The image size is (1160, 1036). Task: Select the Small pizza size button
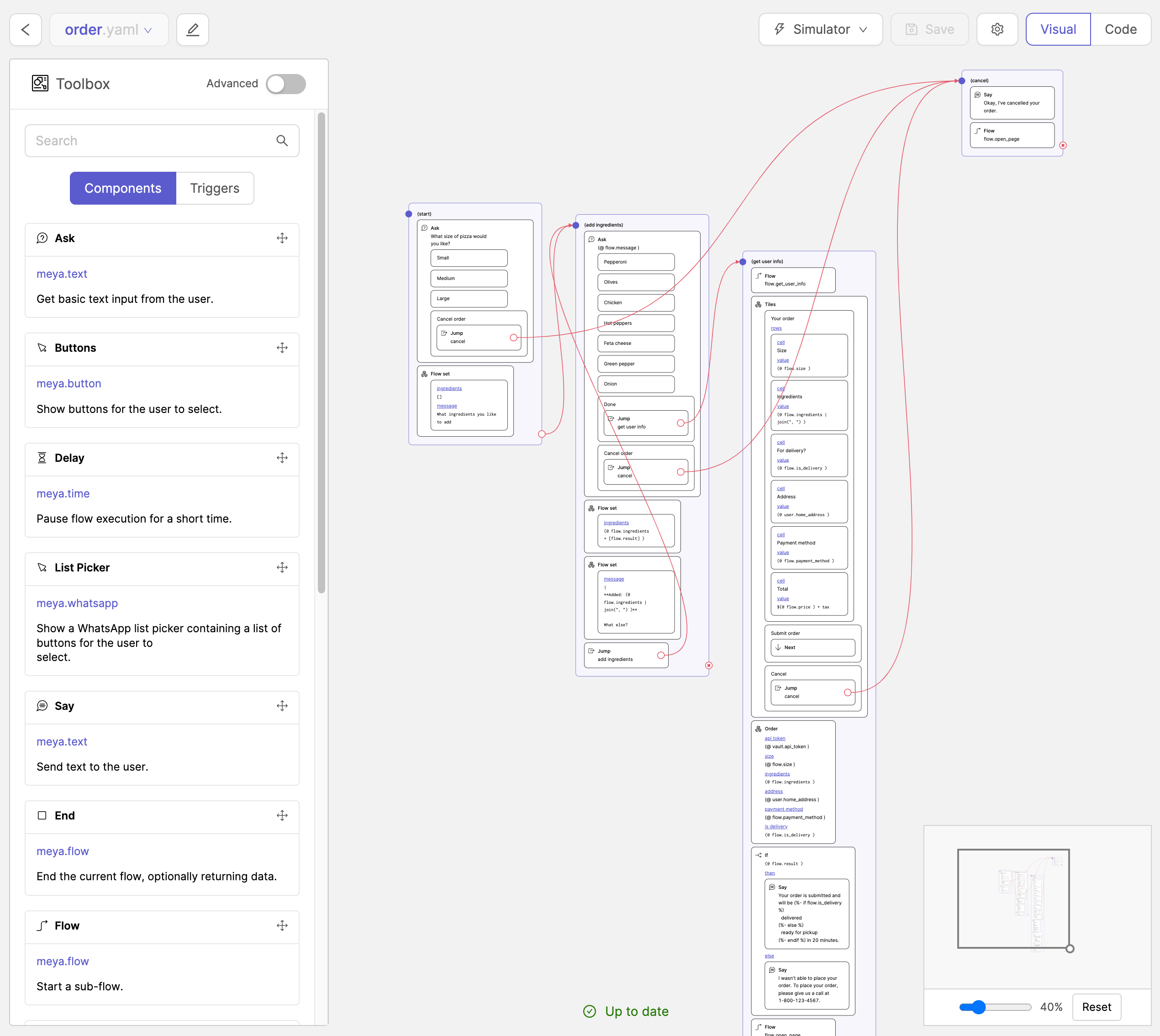[x=469, y=258]
